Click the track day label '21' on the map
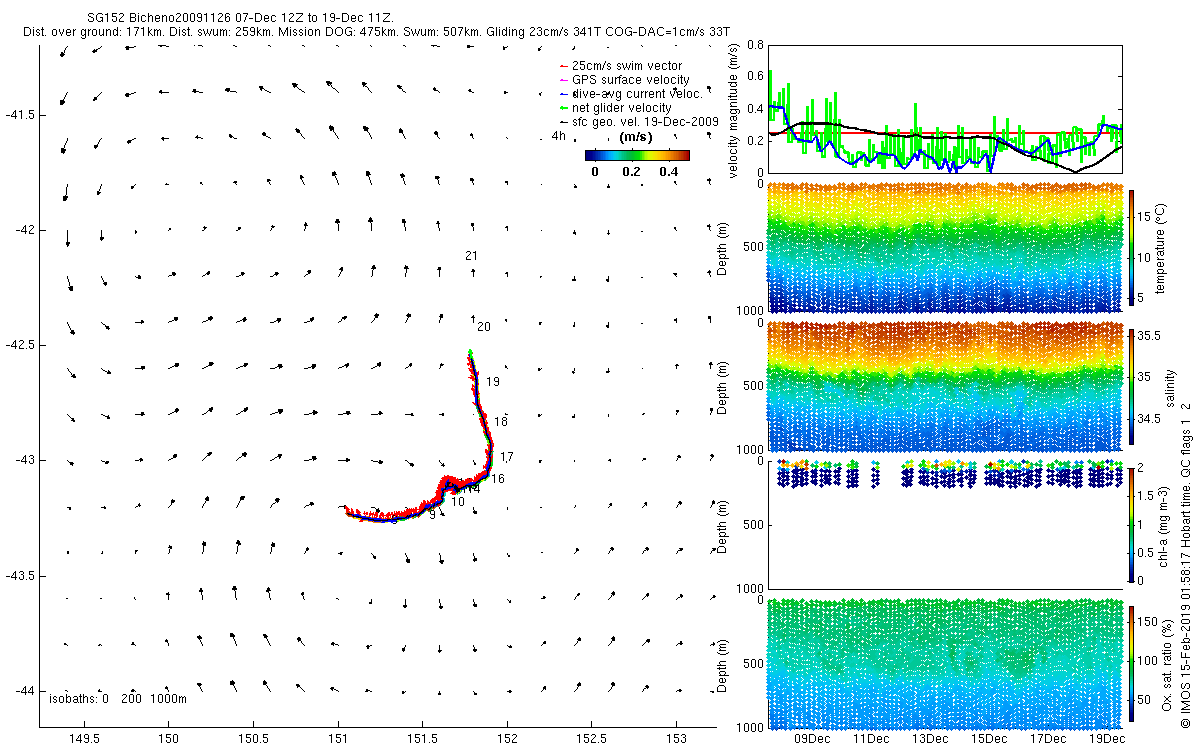Image resolution: width=1200 pixels, height=750 pixels. click(x=471, y=256)
